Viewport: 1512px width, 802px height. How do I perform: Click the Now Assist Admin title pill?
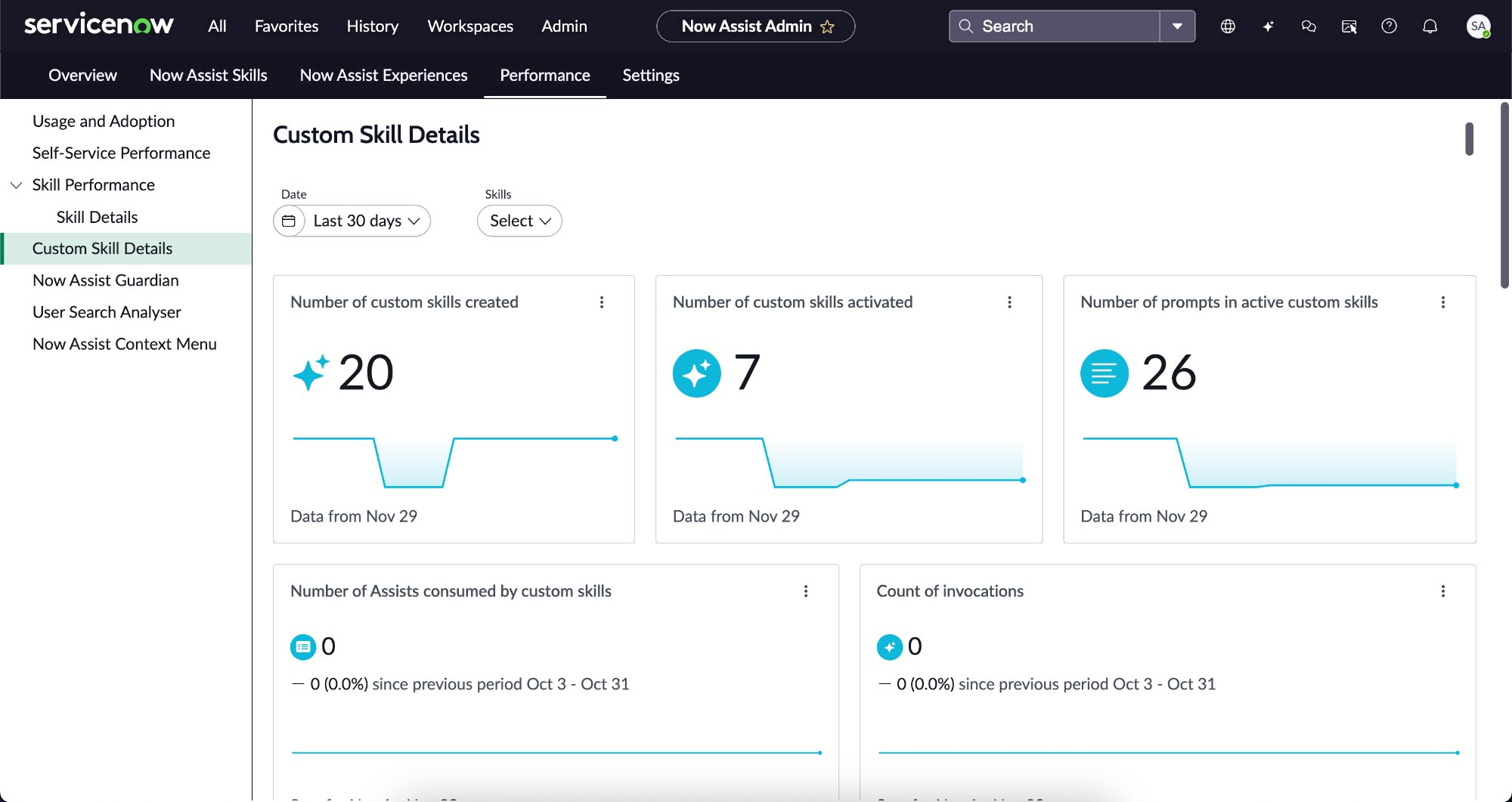755,26
